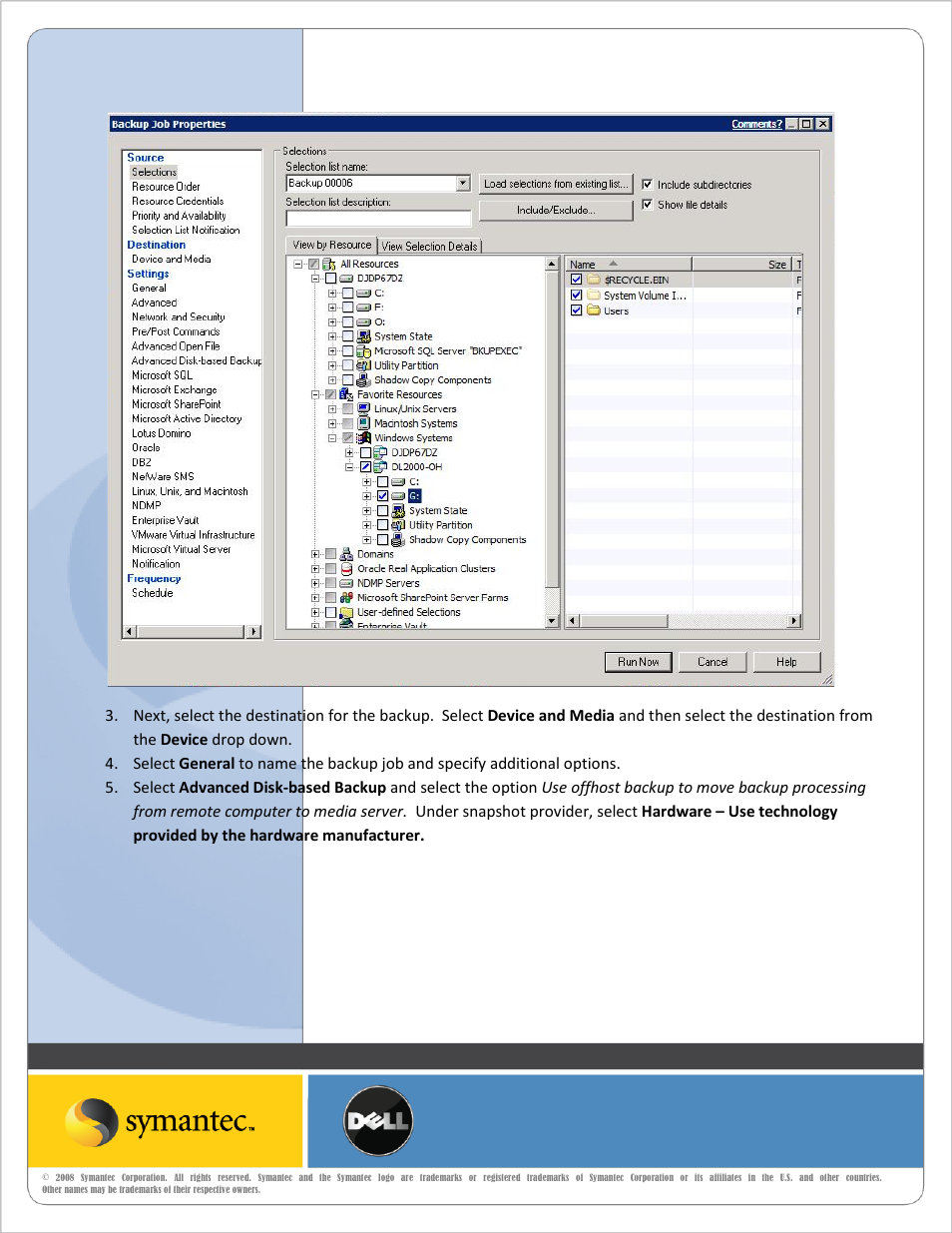
Task: Click the Windows Systems flag icon
Action: point(364,438)
